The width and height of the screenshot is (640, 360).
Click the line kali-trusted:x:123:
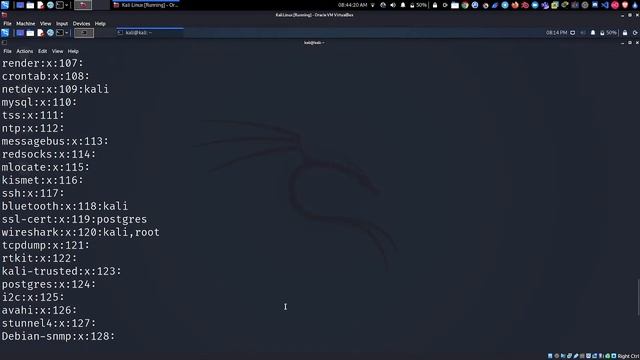pos(61,271)
